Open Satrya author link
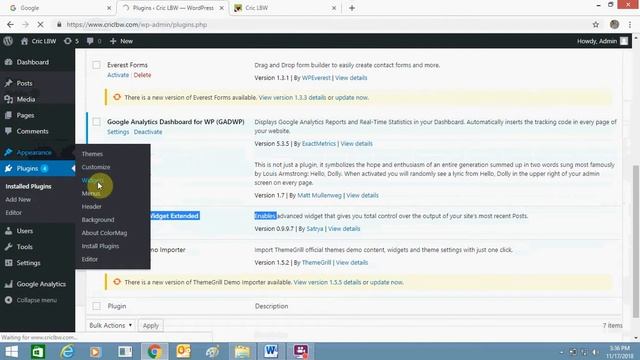 pyautogui.click(x=315, y=229)
